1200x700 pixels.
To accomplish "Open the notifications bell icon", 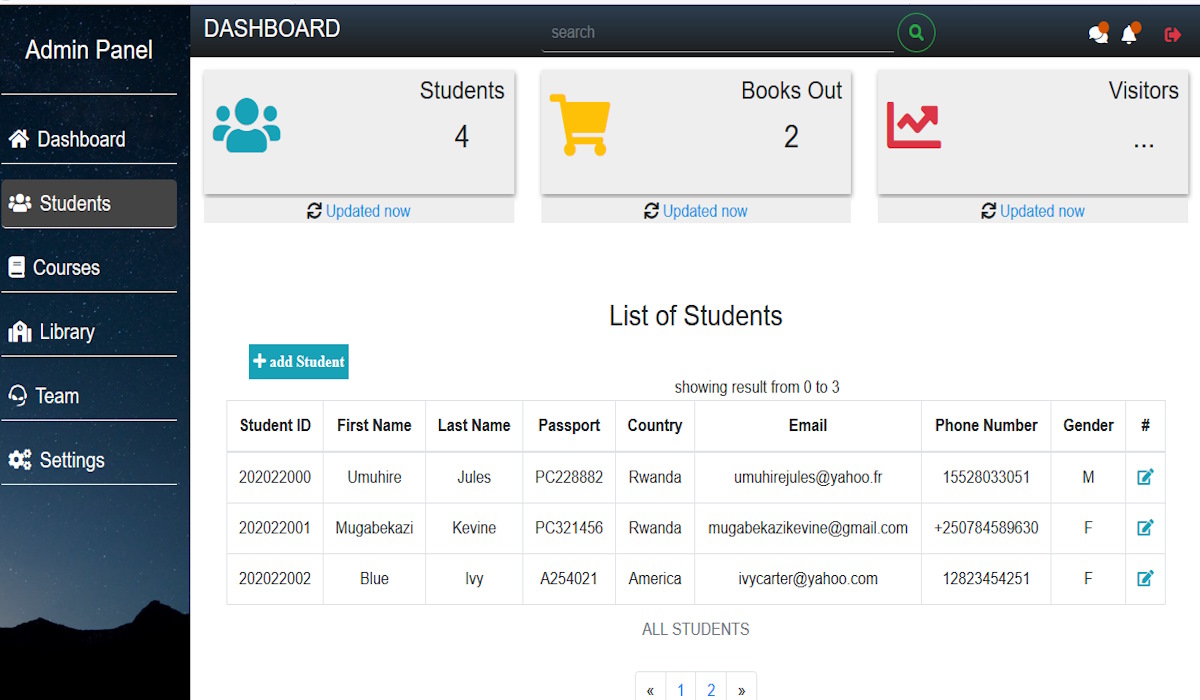I will click(1130, 34).
